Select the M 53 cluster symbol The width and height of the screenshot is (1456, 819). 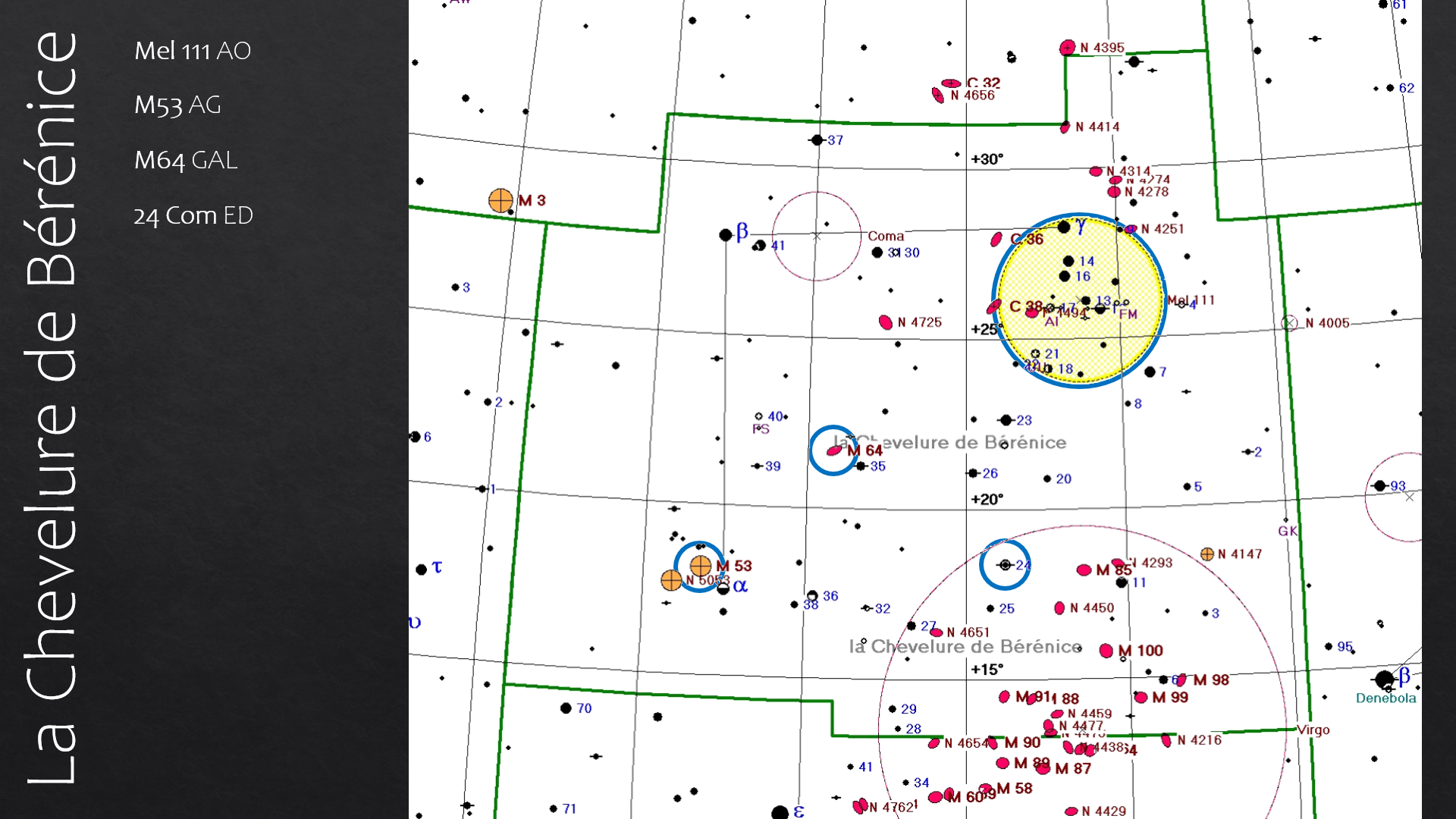tap(701, 566)
